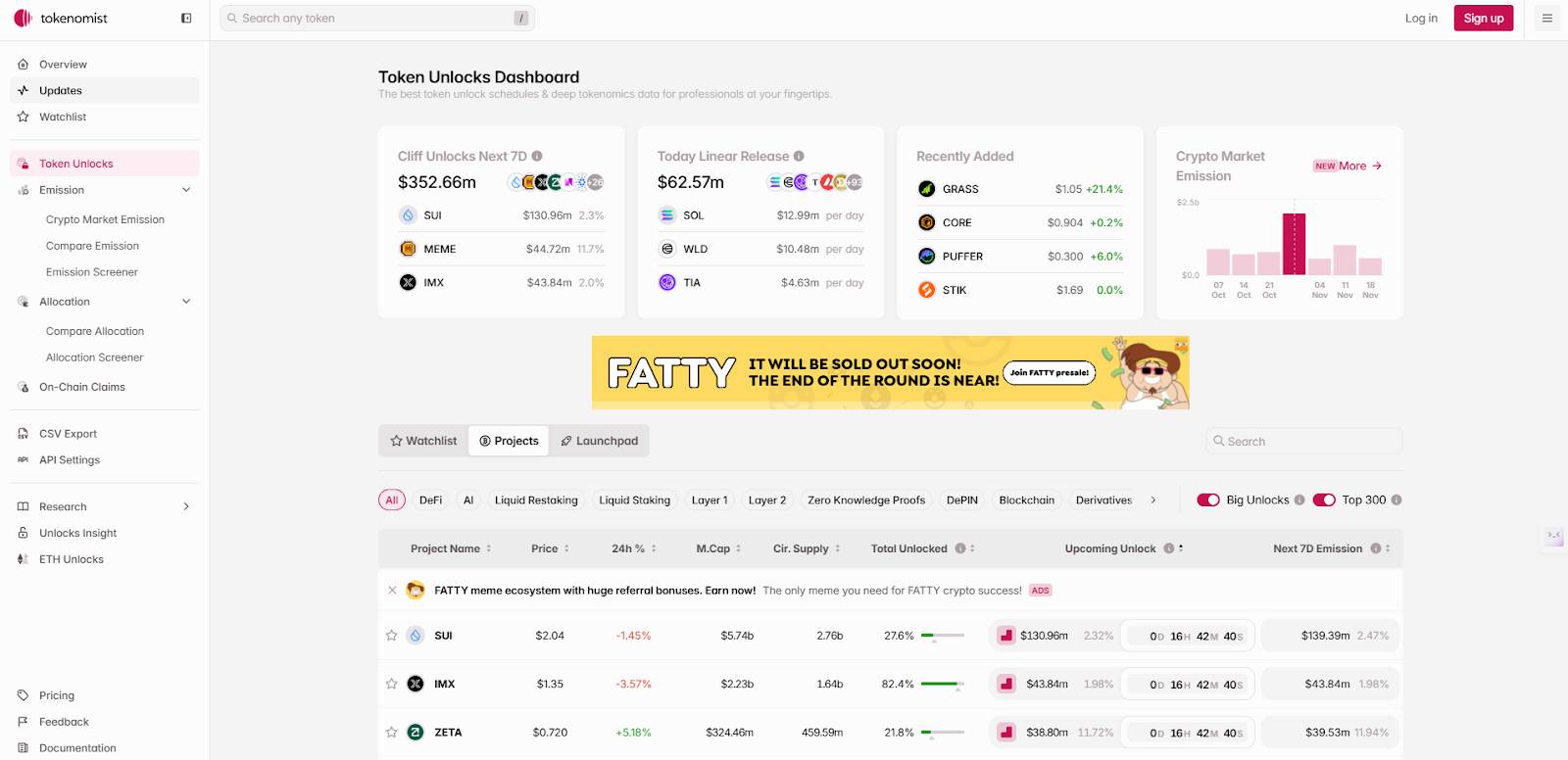Click IMX total unlocked progress bar
Viewport: 1568px width, 760px height.
pos(943,684)
